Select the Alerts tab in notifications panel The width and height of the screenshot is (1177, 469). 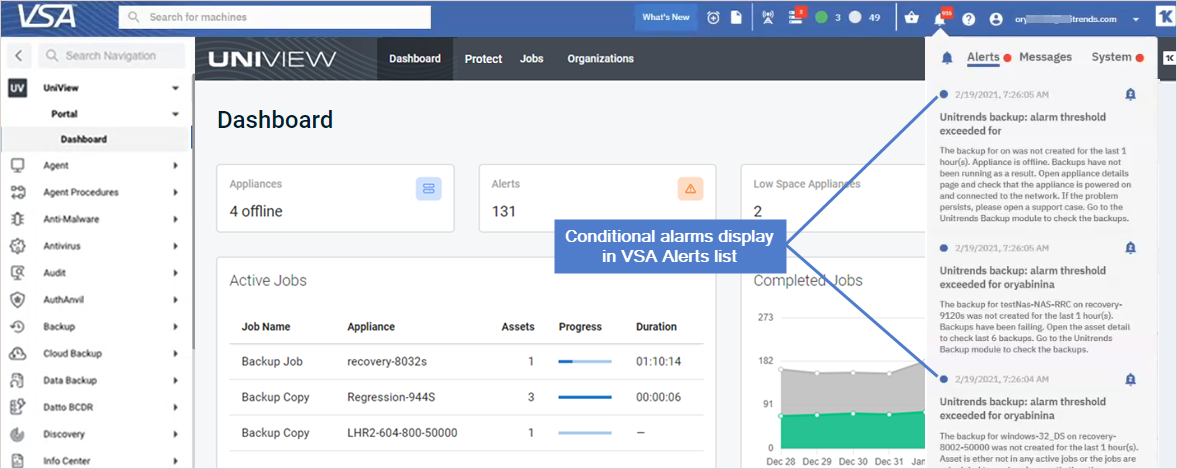[x=983, y=58]
